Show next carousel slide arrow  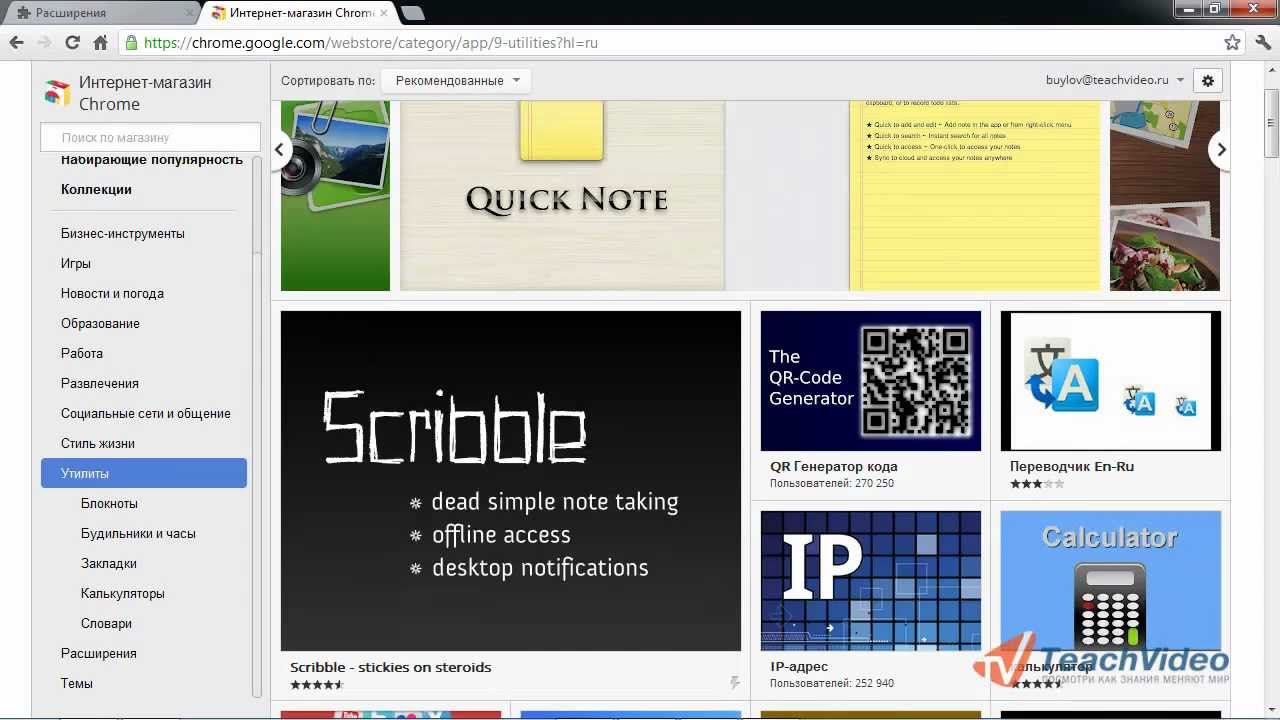[1220, 150]
